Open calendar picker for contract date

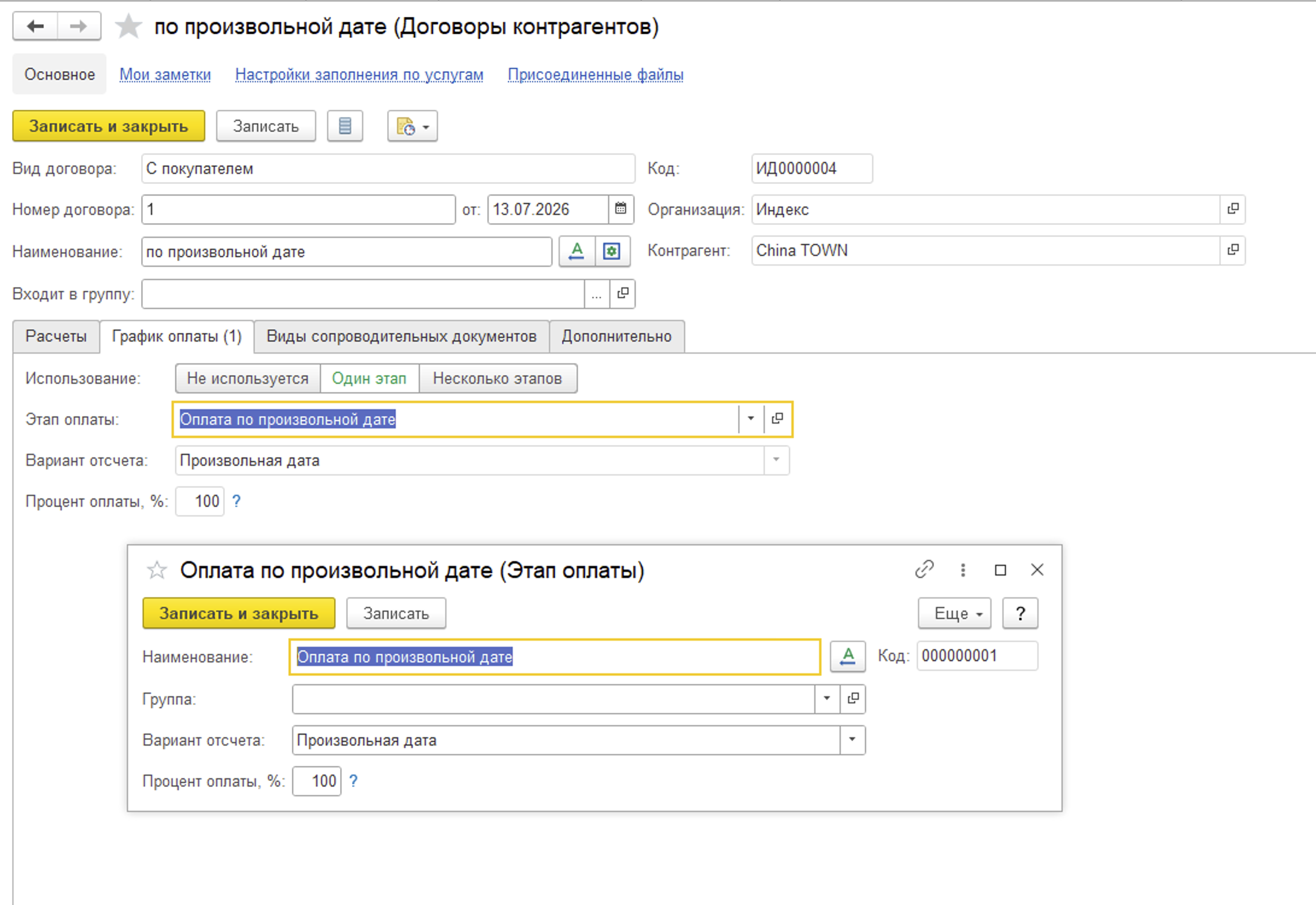[x=621, y=209]
